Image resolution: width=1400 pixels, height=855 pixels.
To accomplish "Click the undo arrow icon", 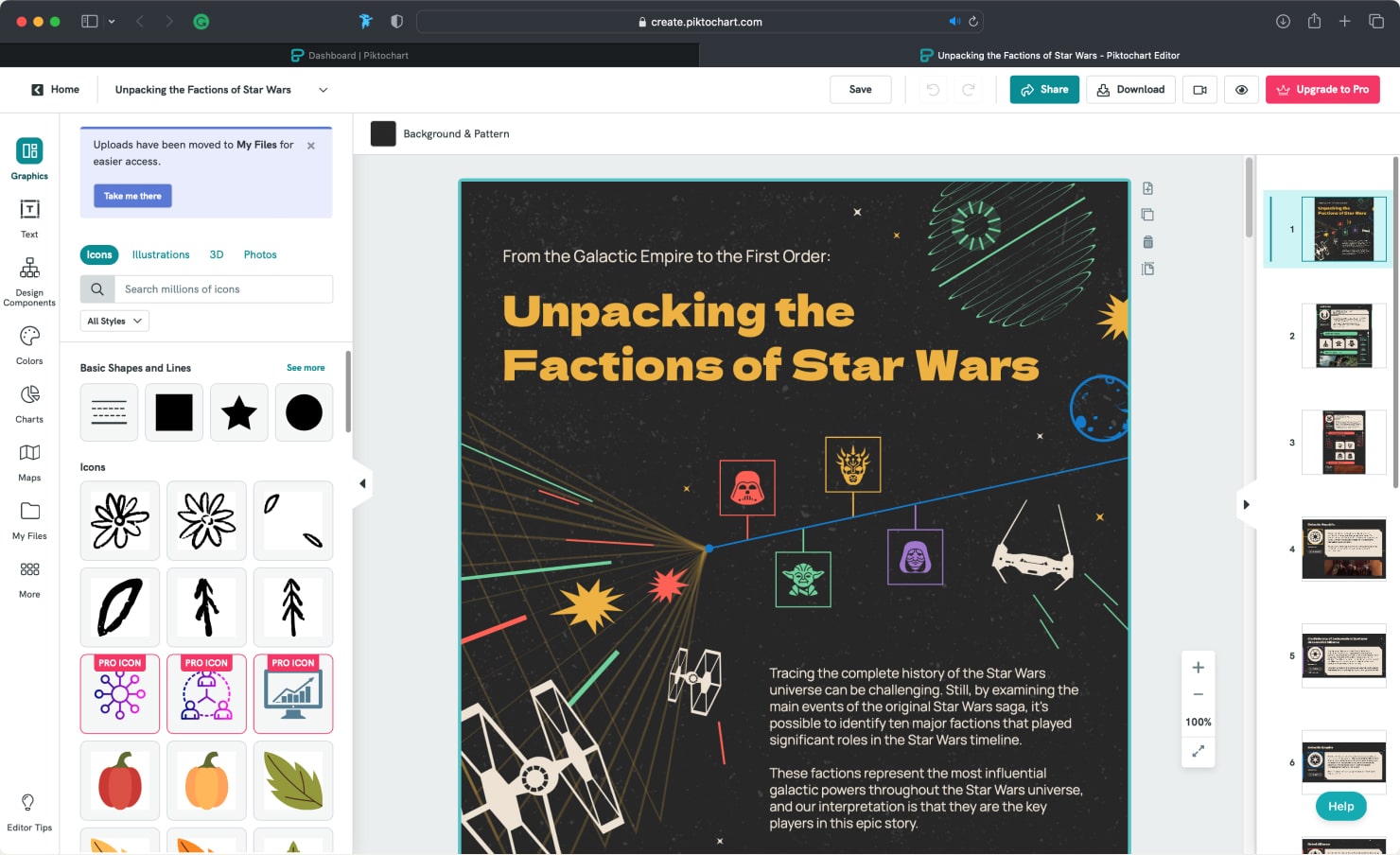I will click(933, 90).
